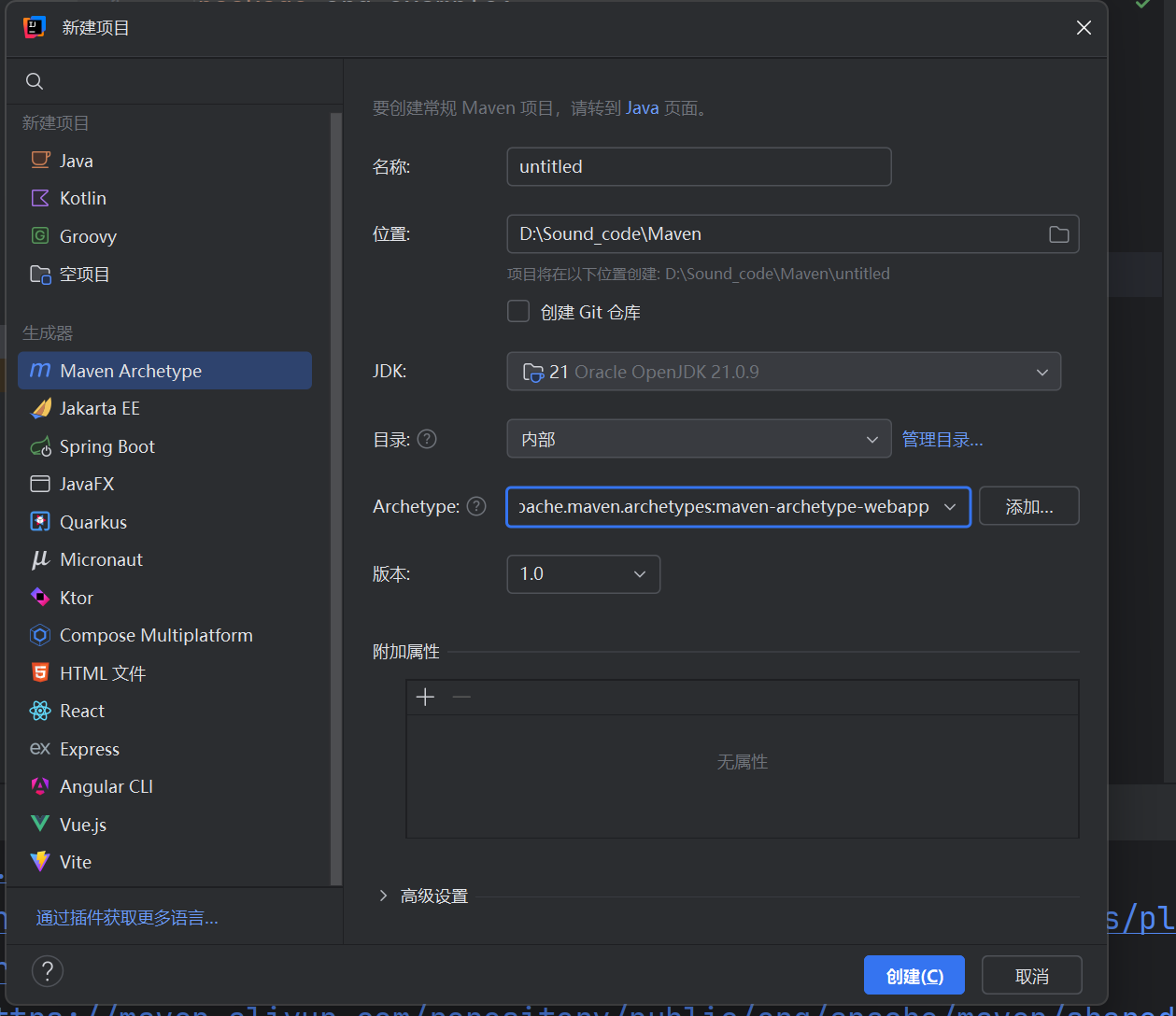Click the 创建(C) button
The image size is (1176, 1016).
914,976
